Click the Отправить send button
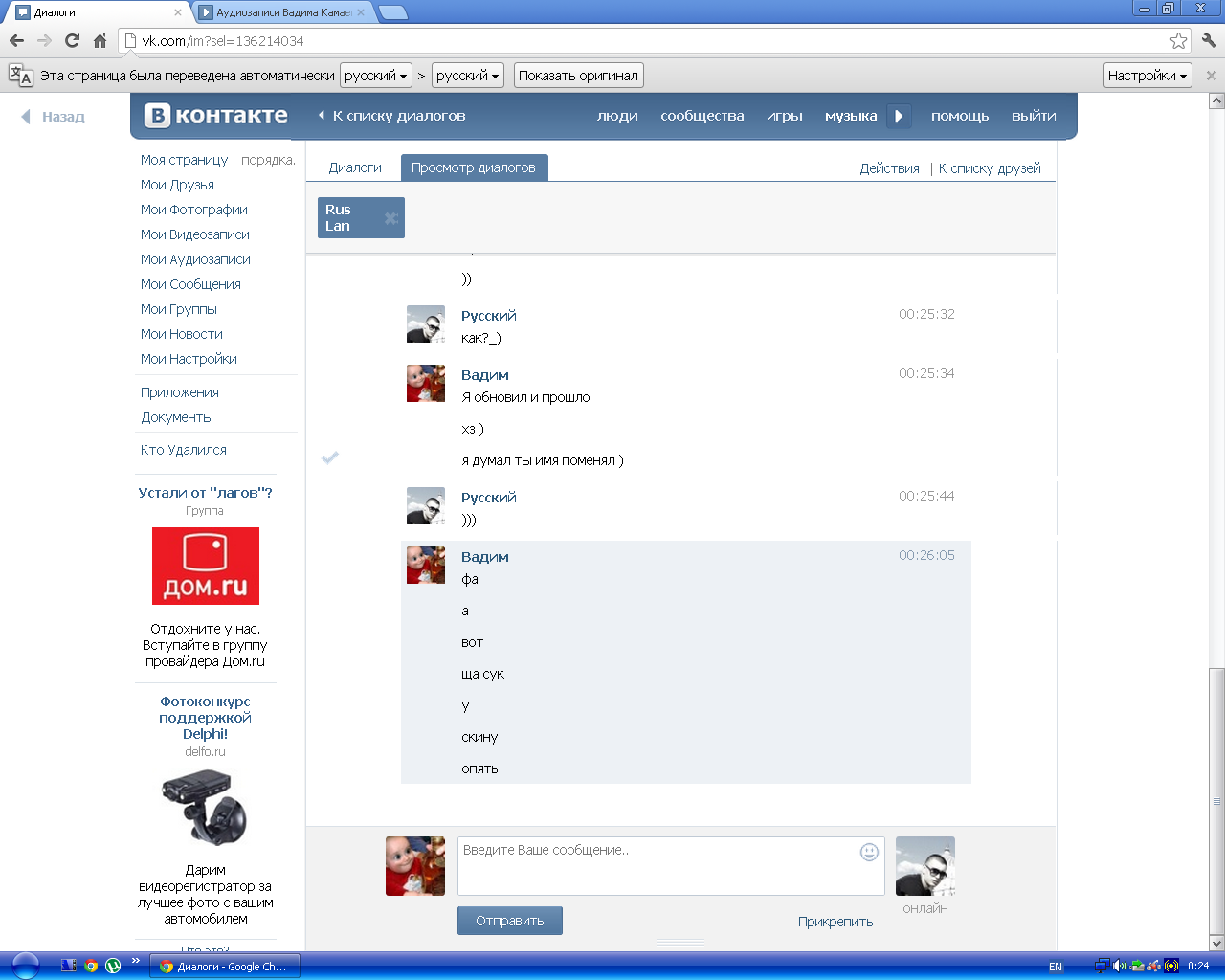 click(510, 921)
